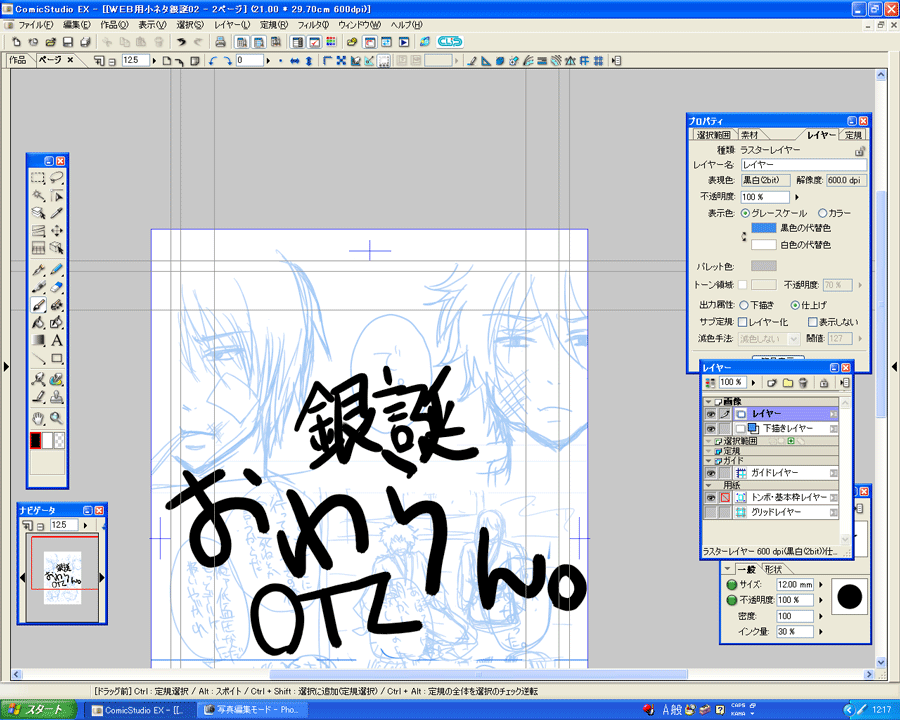Open the 不透明度 arrow in properties panel
The image size is (900, 720).
797,197
